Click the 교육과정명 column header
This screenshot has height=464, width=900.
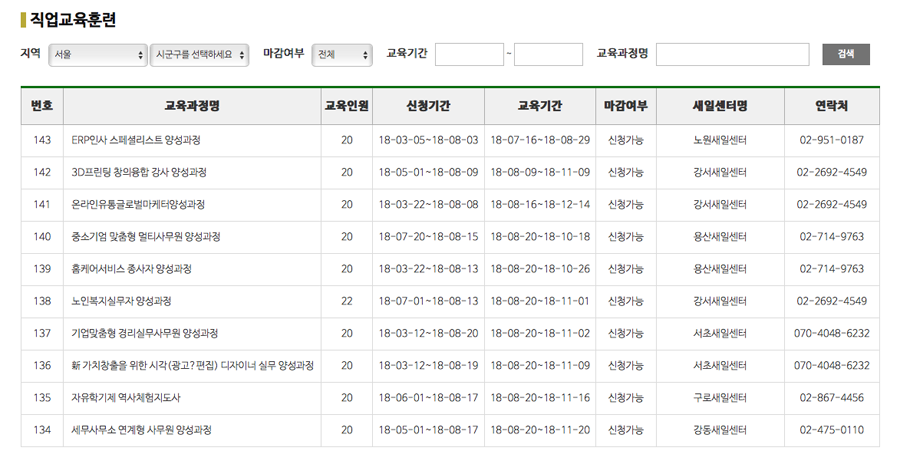point(192,106)
